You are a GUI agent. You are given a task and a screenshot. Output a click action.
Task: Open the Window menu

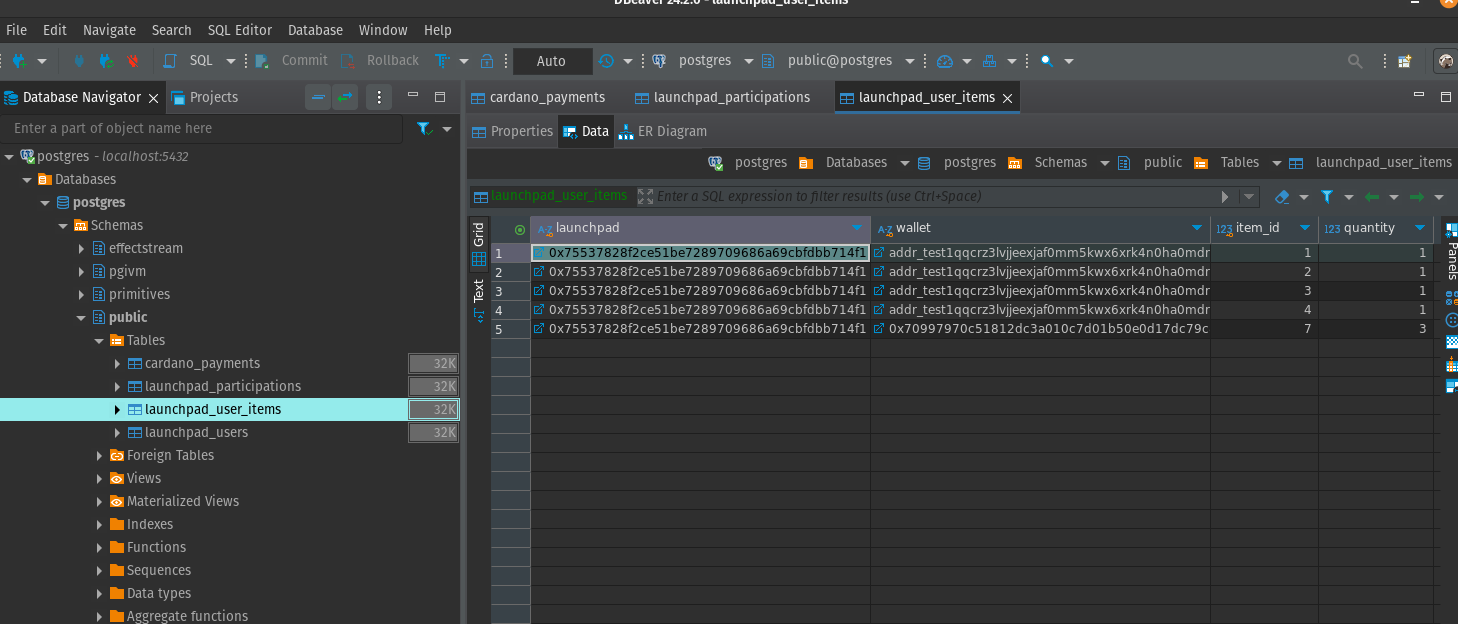click(x=383, y=30)
